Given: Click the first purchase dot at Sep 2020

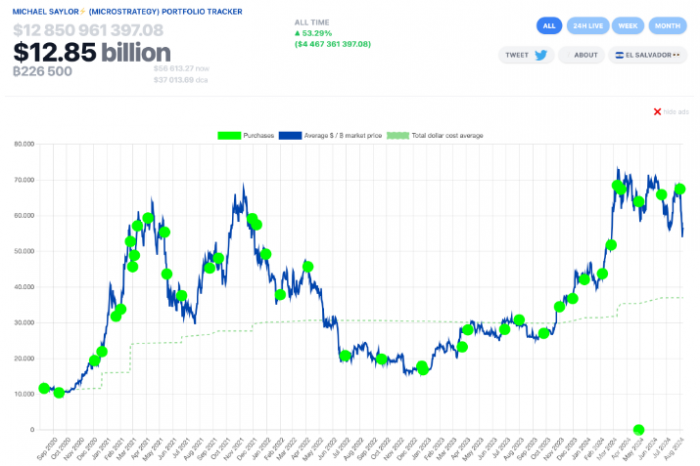Looking at the screenshot, I should click(44, 388).
